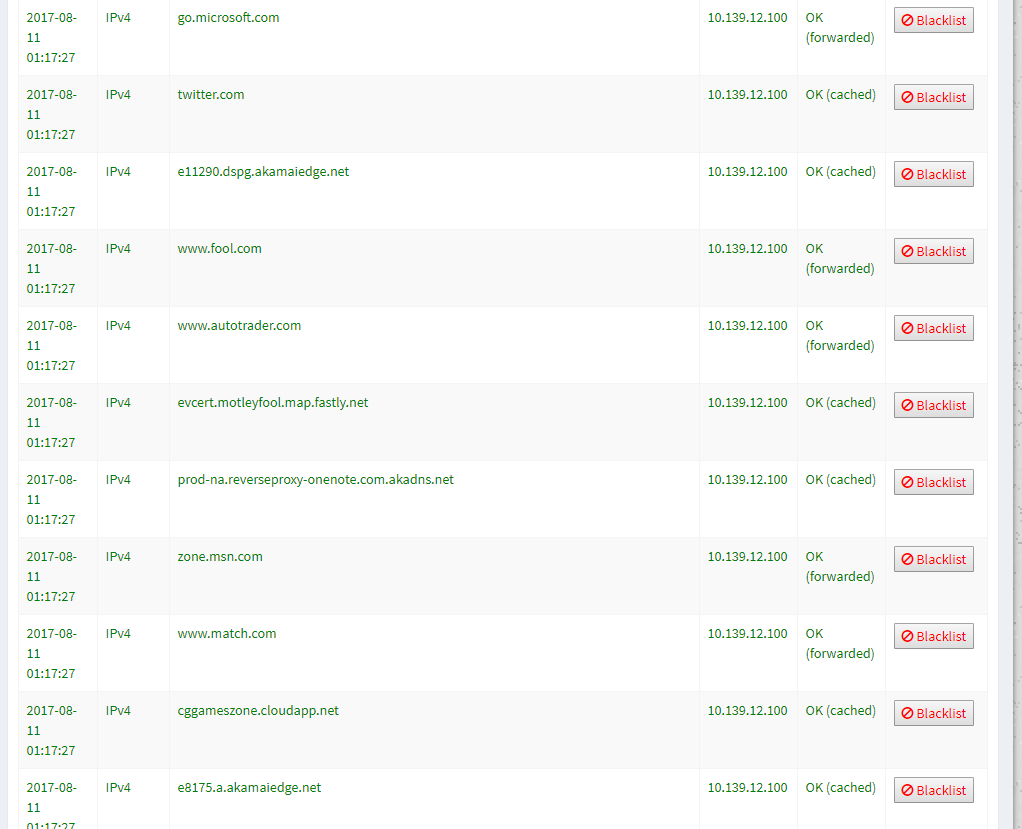Click the ban icon for www.fool.com
This screenshot has width=1022, height=829.
click(908, 251)
